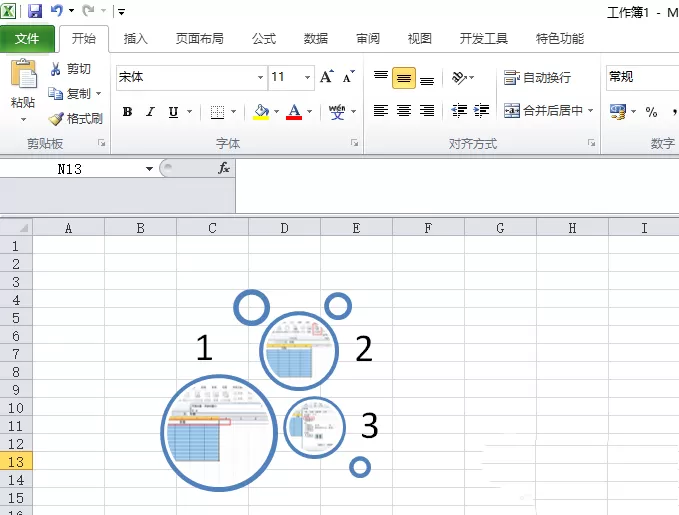Click the text orientation icon

click(459, 78)
